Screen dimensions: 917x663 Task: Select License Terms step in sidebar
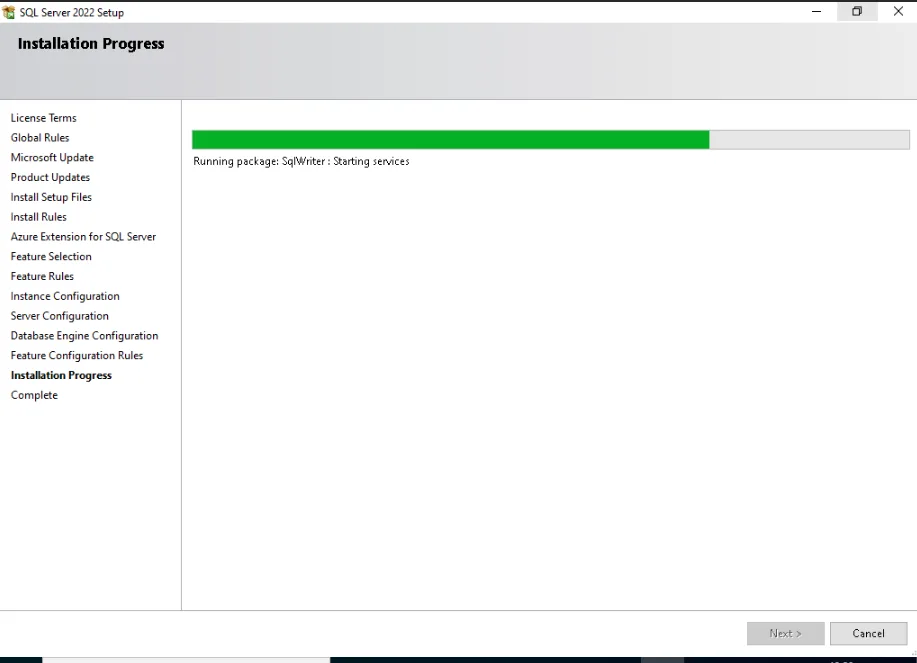[43, 118]
